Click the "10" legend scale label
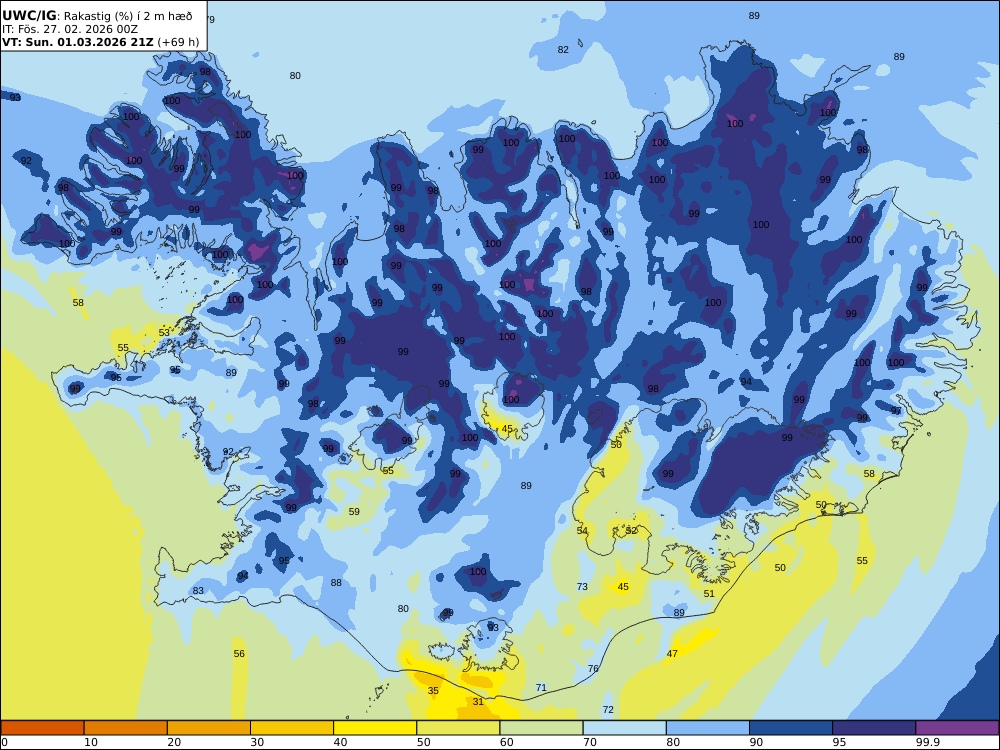 click(x=91, y=742)
